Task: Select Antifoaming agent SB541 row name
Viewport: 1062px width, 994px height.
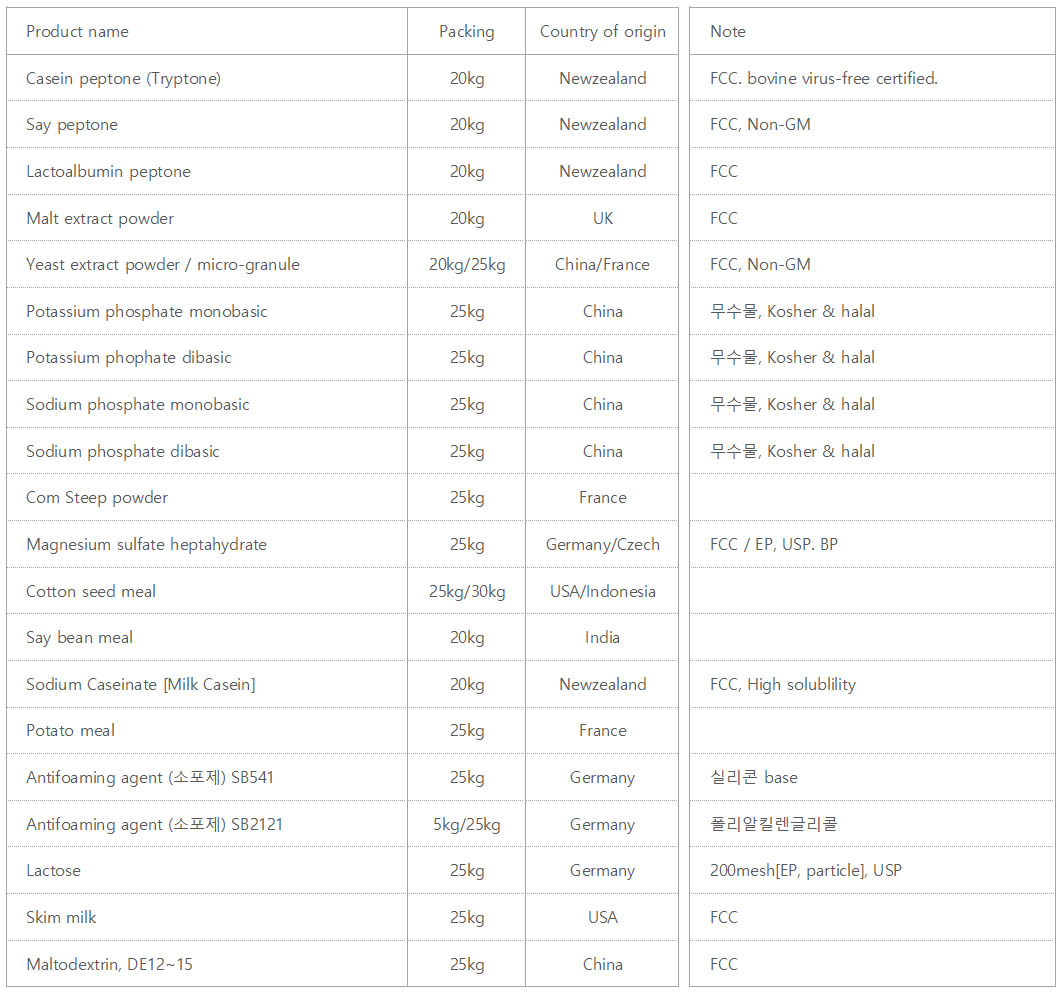Action: pos(150,777)
